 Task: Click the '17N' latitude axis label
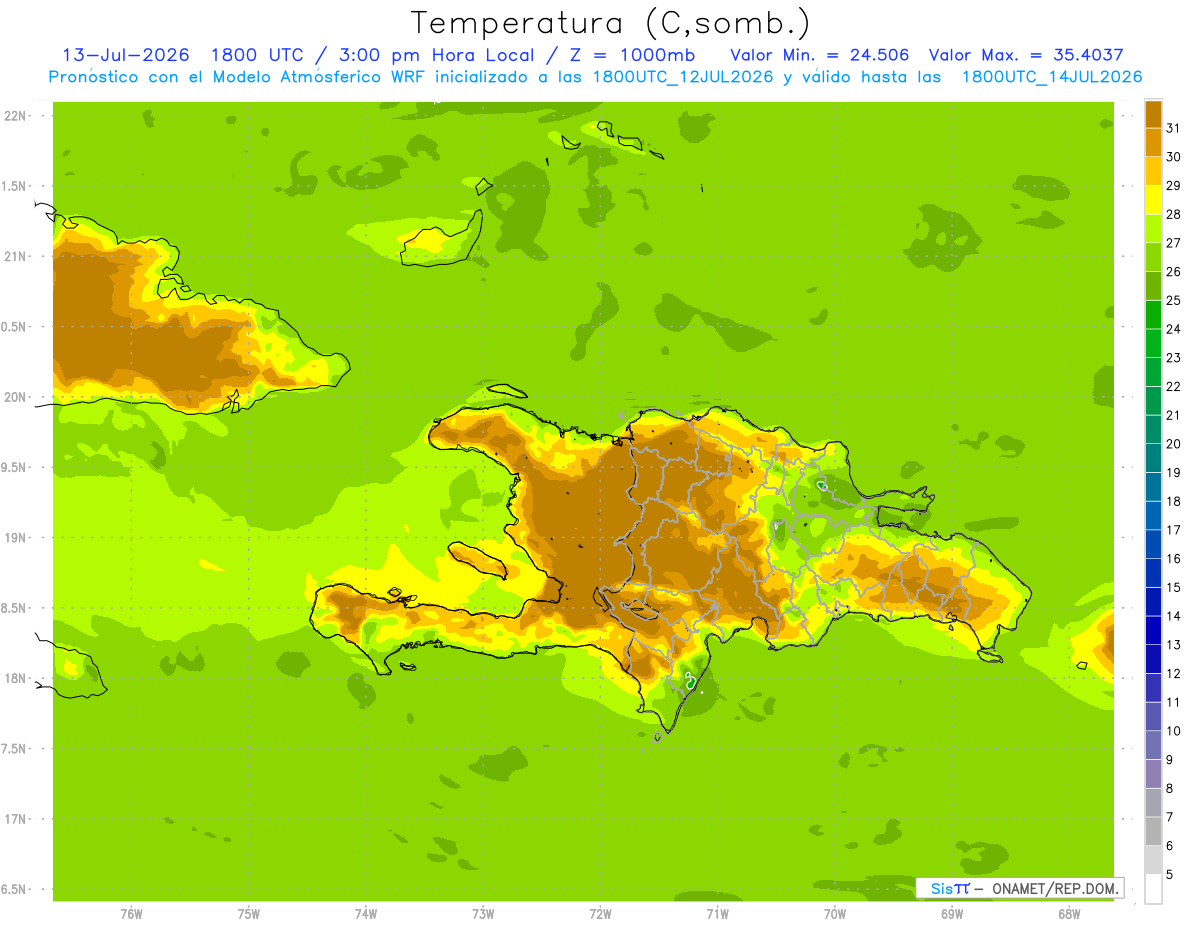[x=15, y=819]
